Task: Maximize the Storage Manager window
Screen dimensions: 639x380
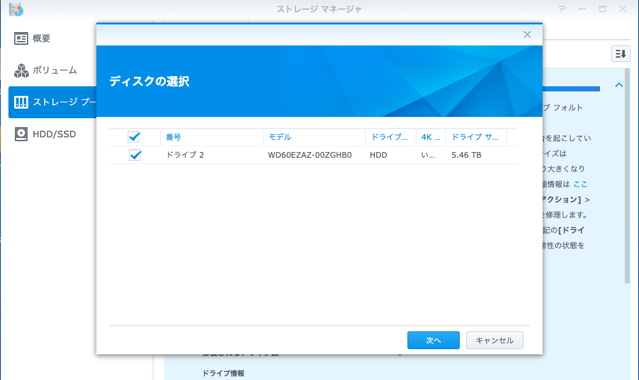Action: pos(602,9)
